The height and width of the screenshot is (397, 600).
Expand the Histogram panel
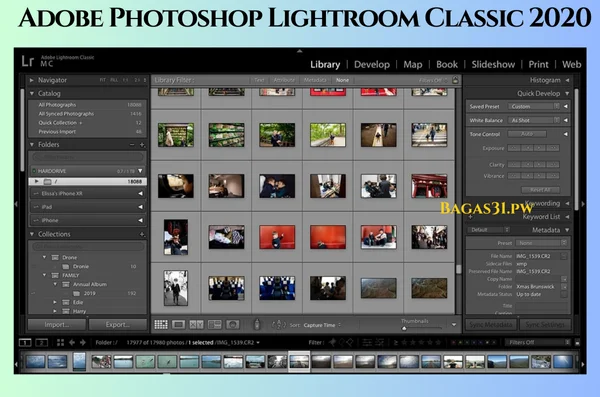click(x=567, y=80)
